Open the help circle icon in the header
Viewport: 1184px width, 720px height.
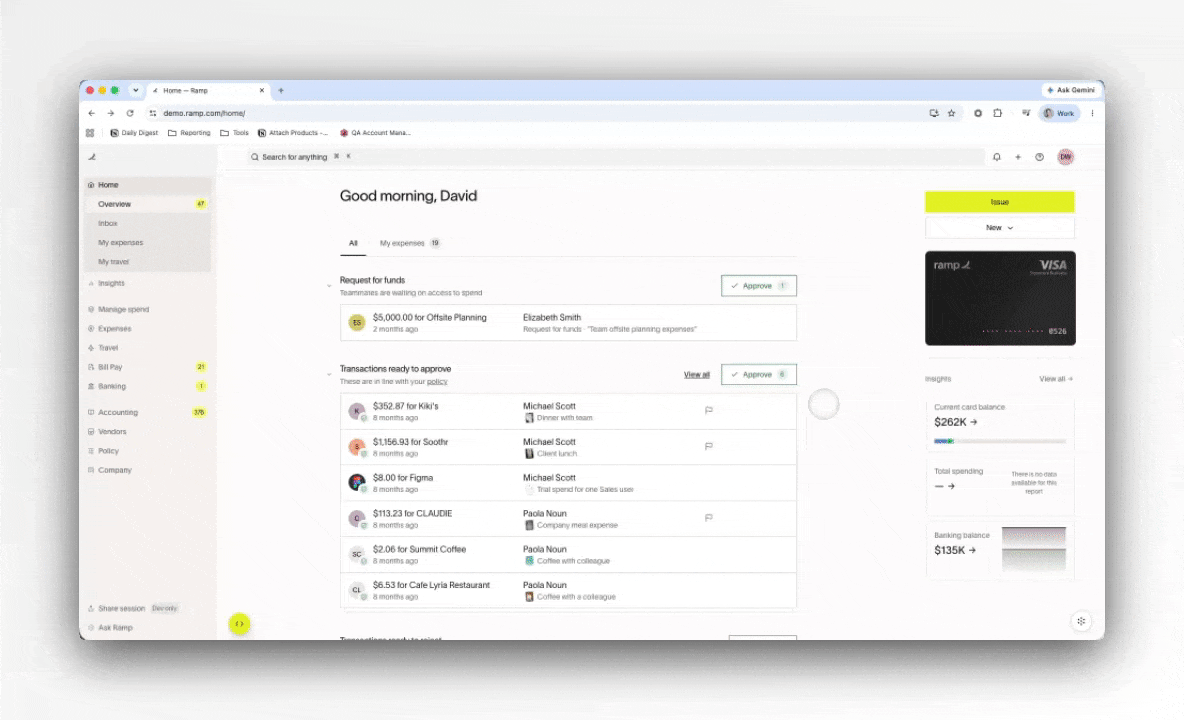1040,157
